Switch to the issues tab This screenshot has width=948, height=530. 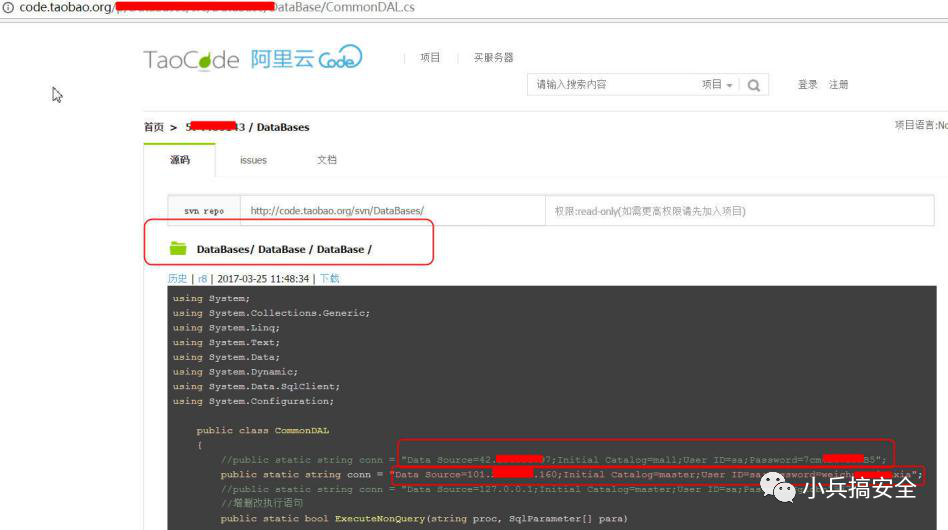tap(253, 160)
